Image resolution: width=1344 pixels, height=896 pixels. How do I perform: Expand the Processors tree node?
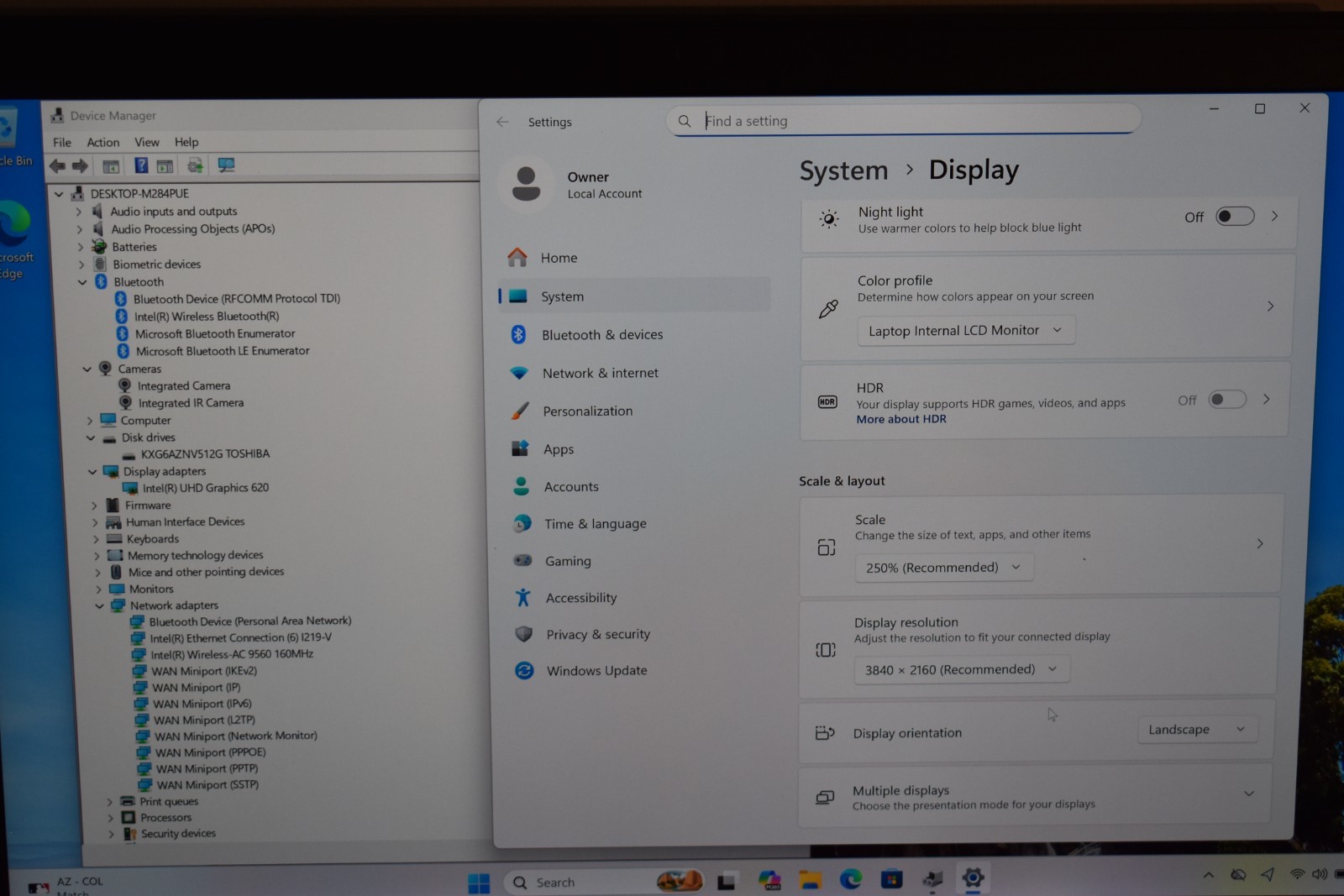click(110, 818)
